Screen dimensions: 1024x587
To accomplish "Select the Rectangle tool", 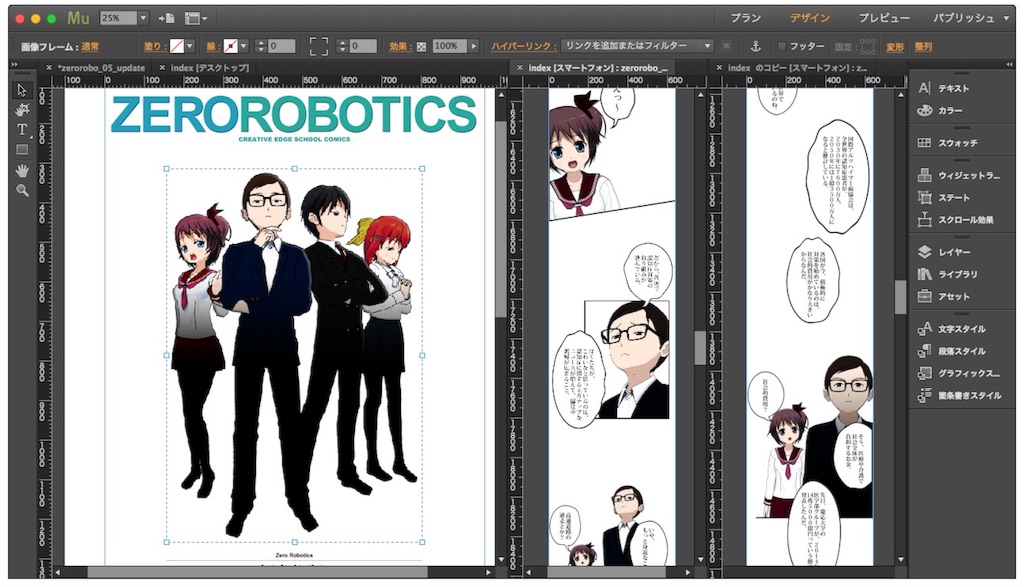I will coord(22,150).
